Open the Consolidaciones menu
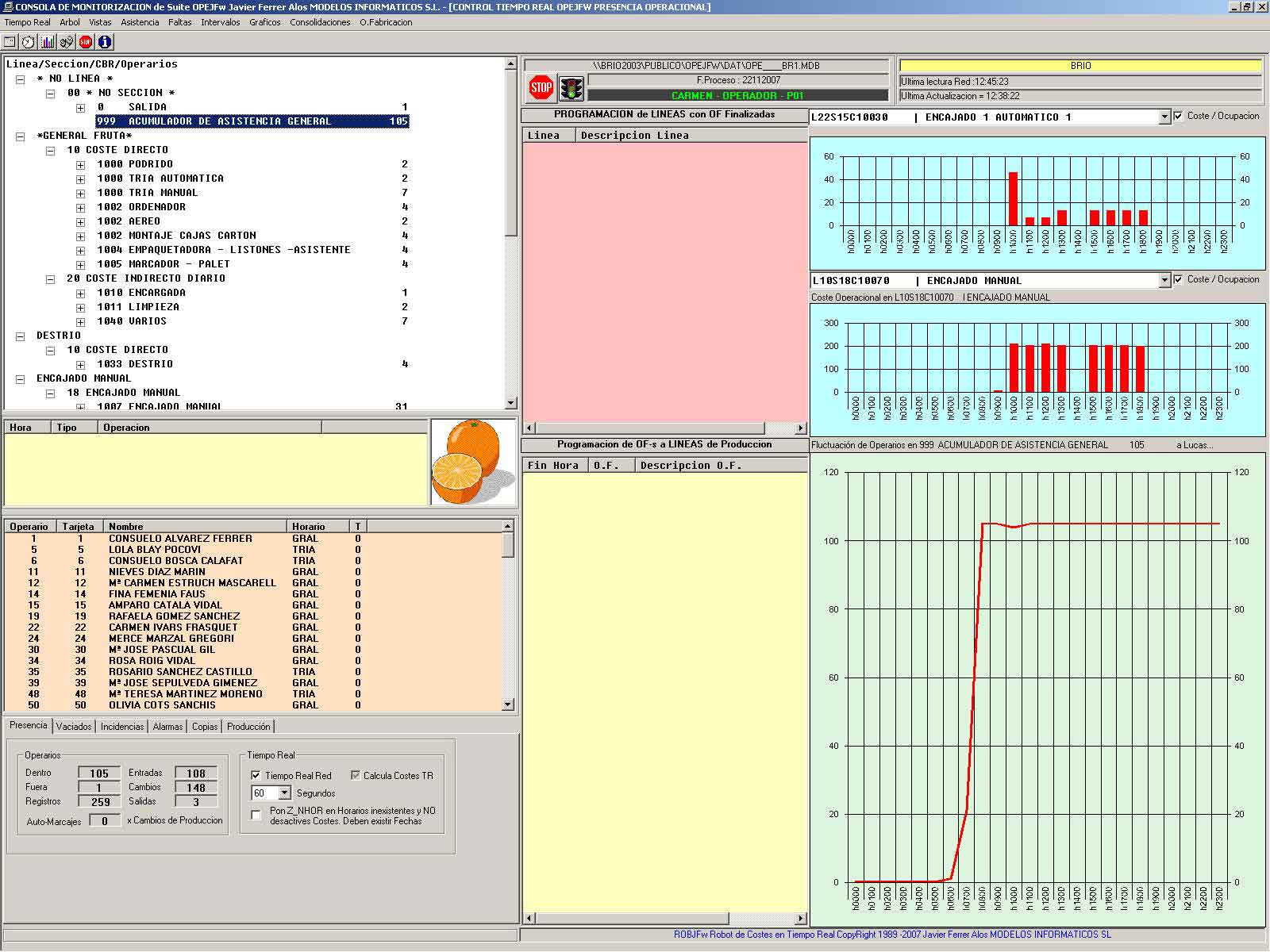Screen dimensions: 1270x952 [x=320, y=22]
